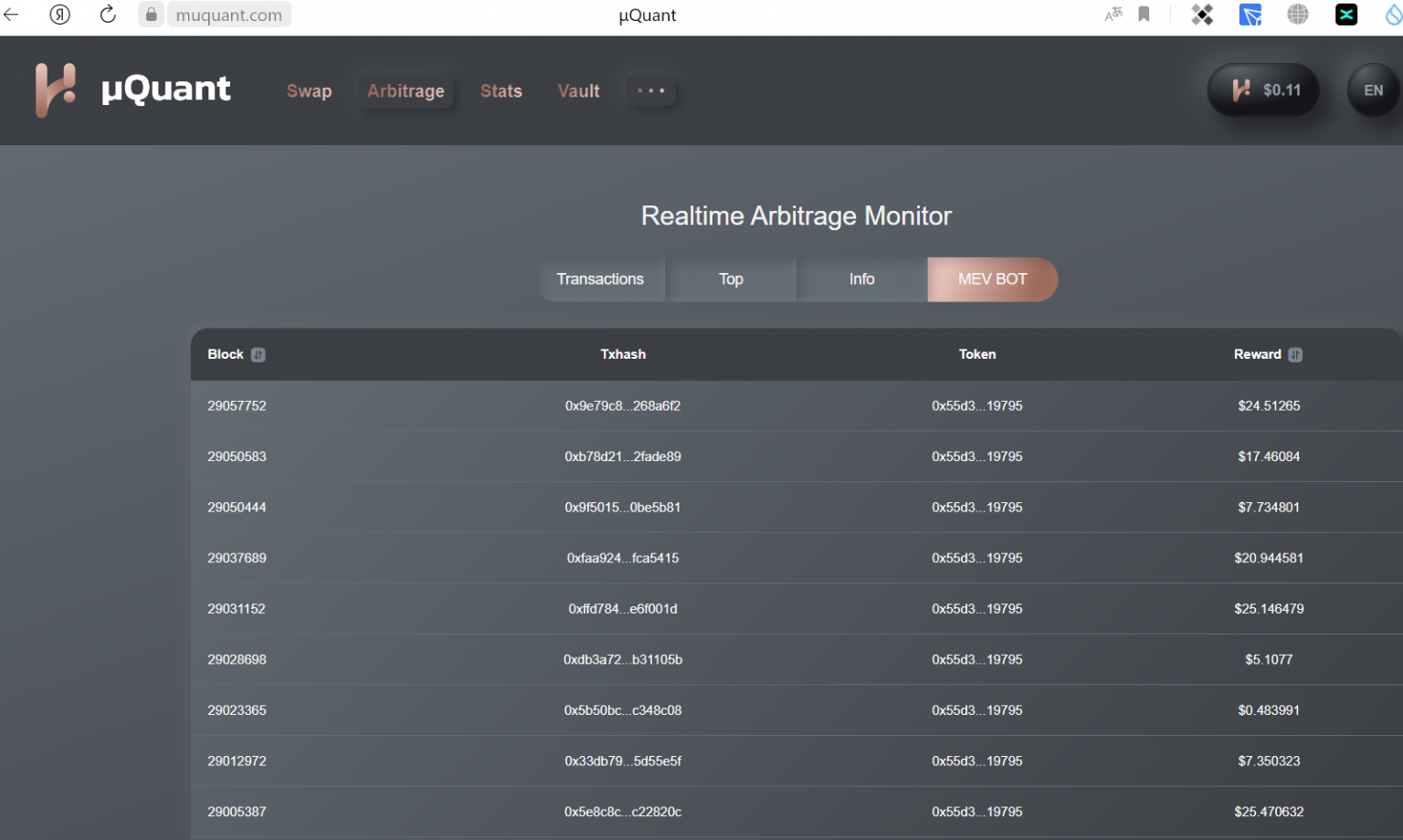Open the grey globe extension icon
The image size is (1403, 840).
coord(1298,15)
